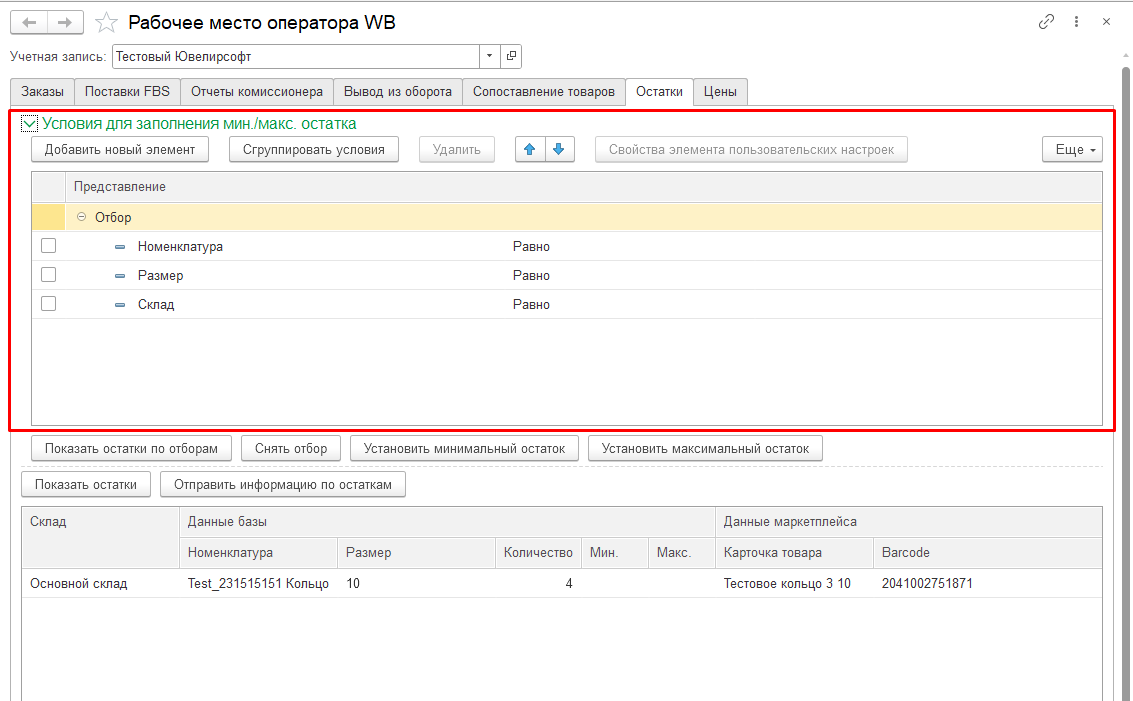Enable the Размер filter checkbox
Image resolution: width=1133 pixels, height=701 pixels.
[48, 275]
